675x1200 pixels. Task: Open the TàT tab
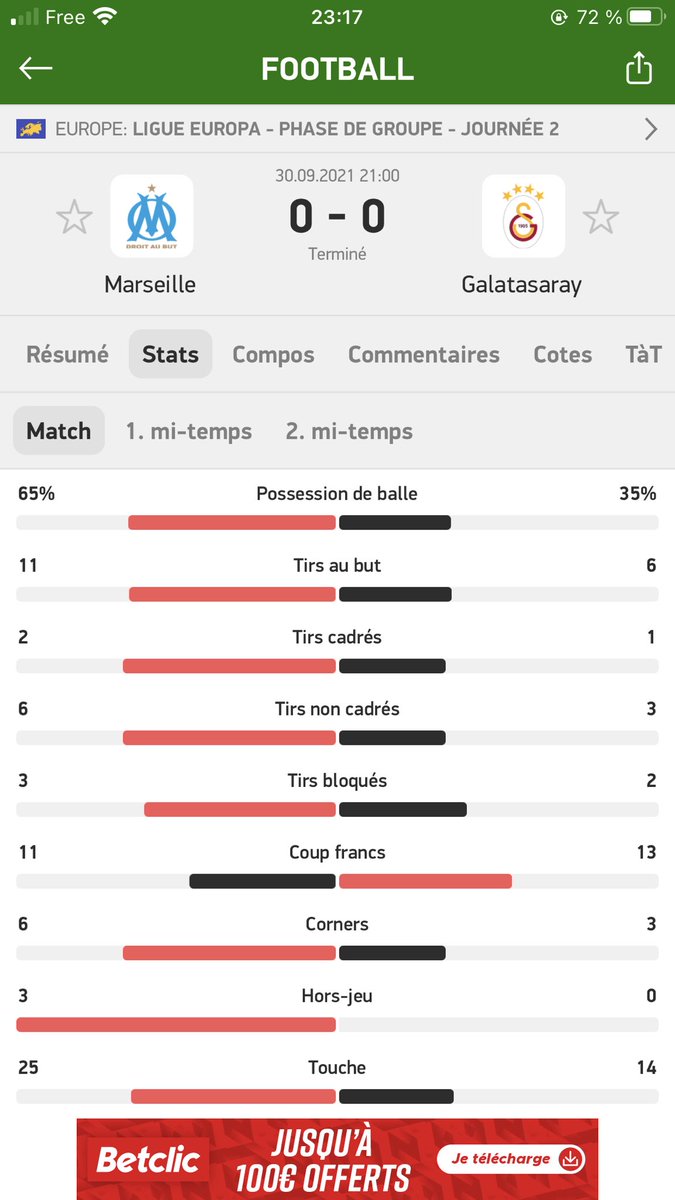pyautogui.click(x=643, y=354)
